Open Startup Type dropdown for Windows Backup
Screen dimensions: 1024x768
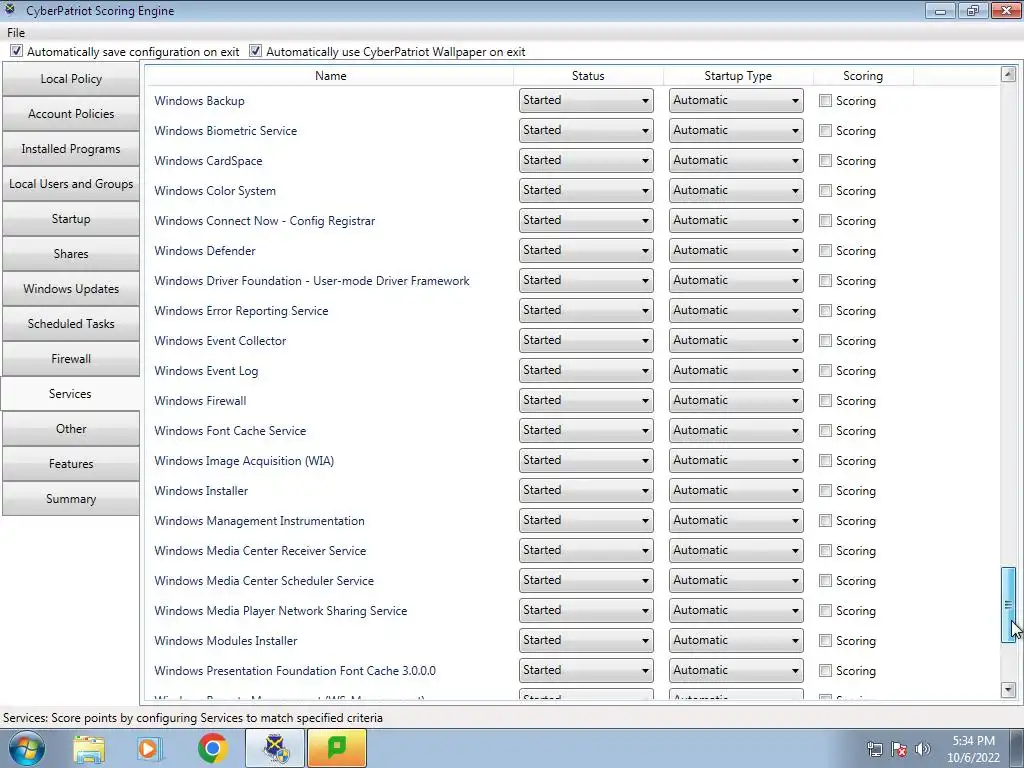click(x=736, y=101)
